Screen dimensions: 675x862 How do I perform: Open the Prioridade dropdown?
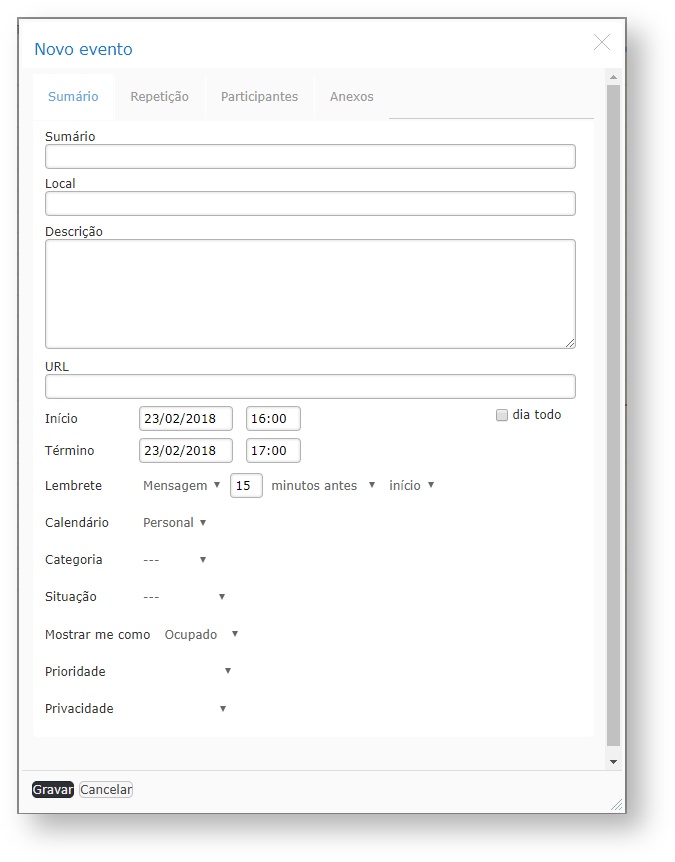pyautogui.click(x=188, y=672)
